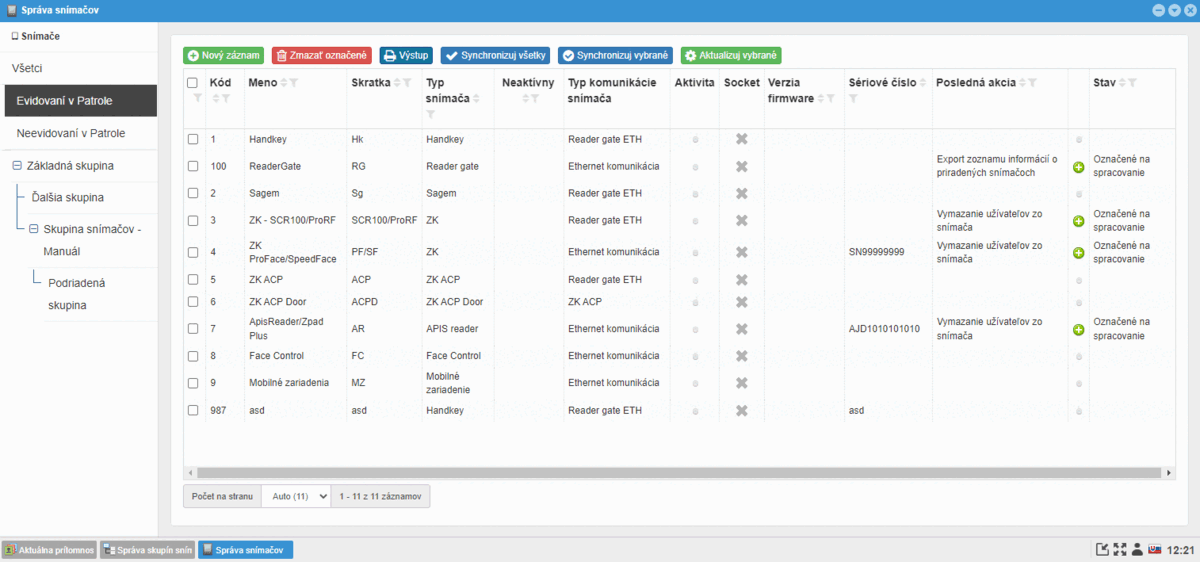Image resolution: width=1200 pixels, height=562 pixels.
Task: Select the Podriadená skupina tree item
Action: (x=77, y=294)
